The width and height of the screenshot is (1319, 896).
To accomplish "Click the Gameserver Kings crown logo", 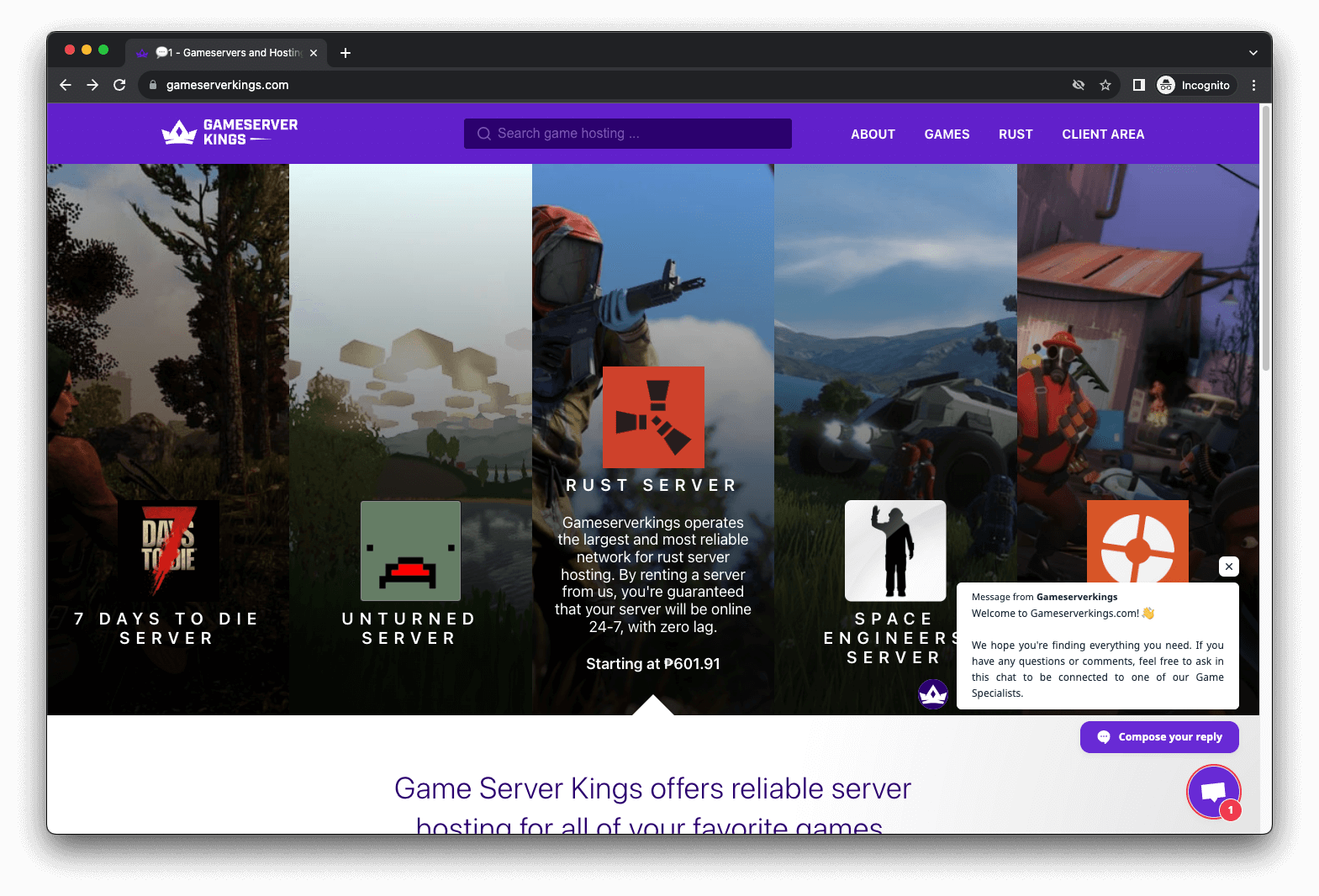I will tap(230, 133).
